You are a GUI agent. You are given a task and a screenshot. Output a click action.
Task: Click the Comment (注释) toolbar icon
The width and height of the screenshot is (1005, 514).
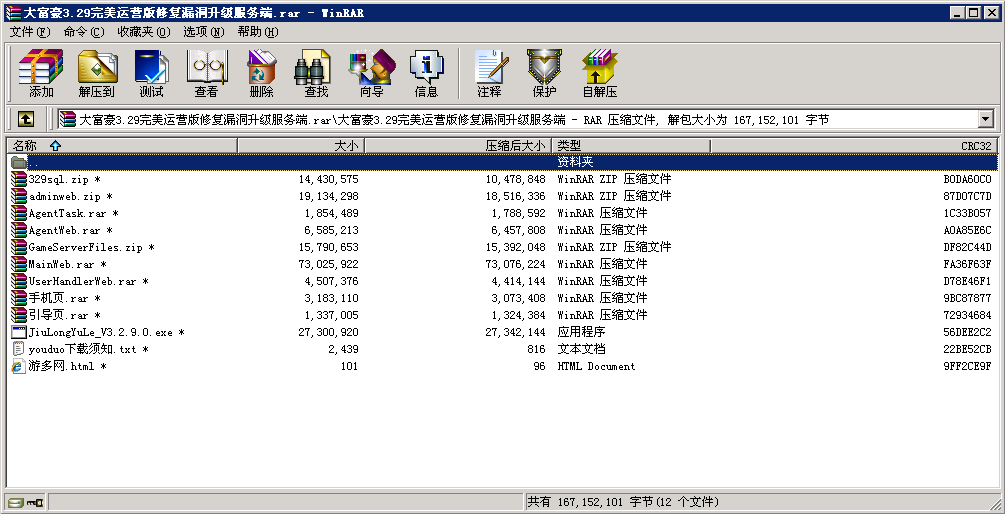tap(489, 73)
